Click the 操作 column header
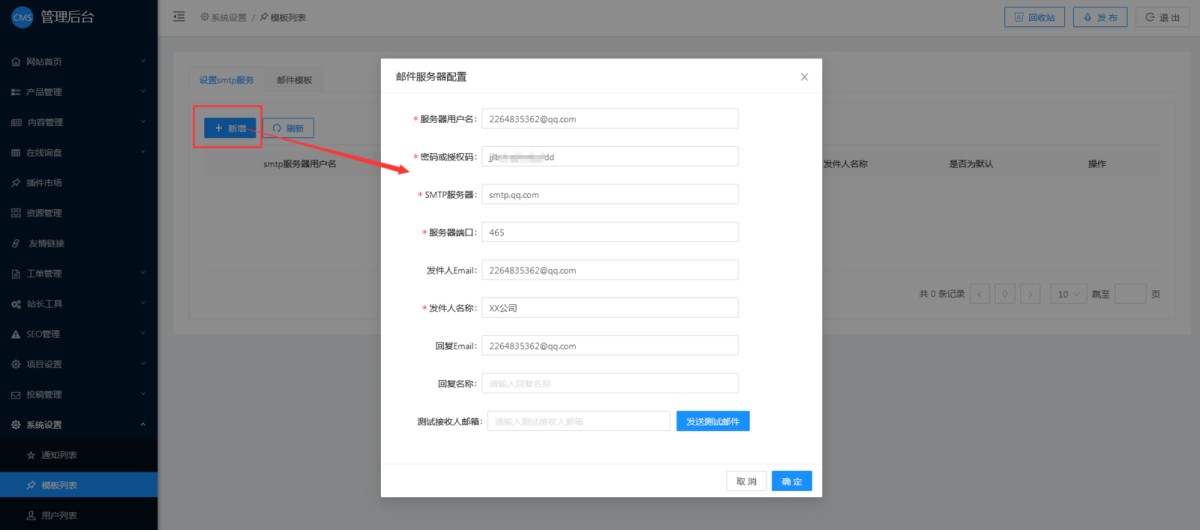Viewport: 1200px width, 530px height. click(x=1096, y=163)
